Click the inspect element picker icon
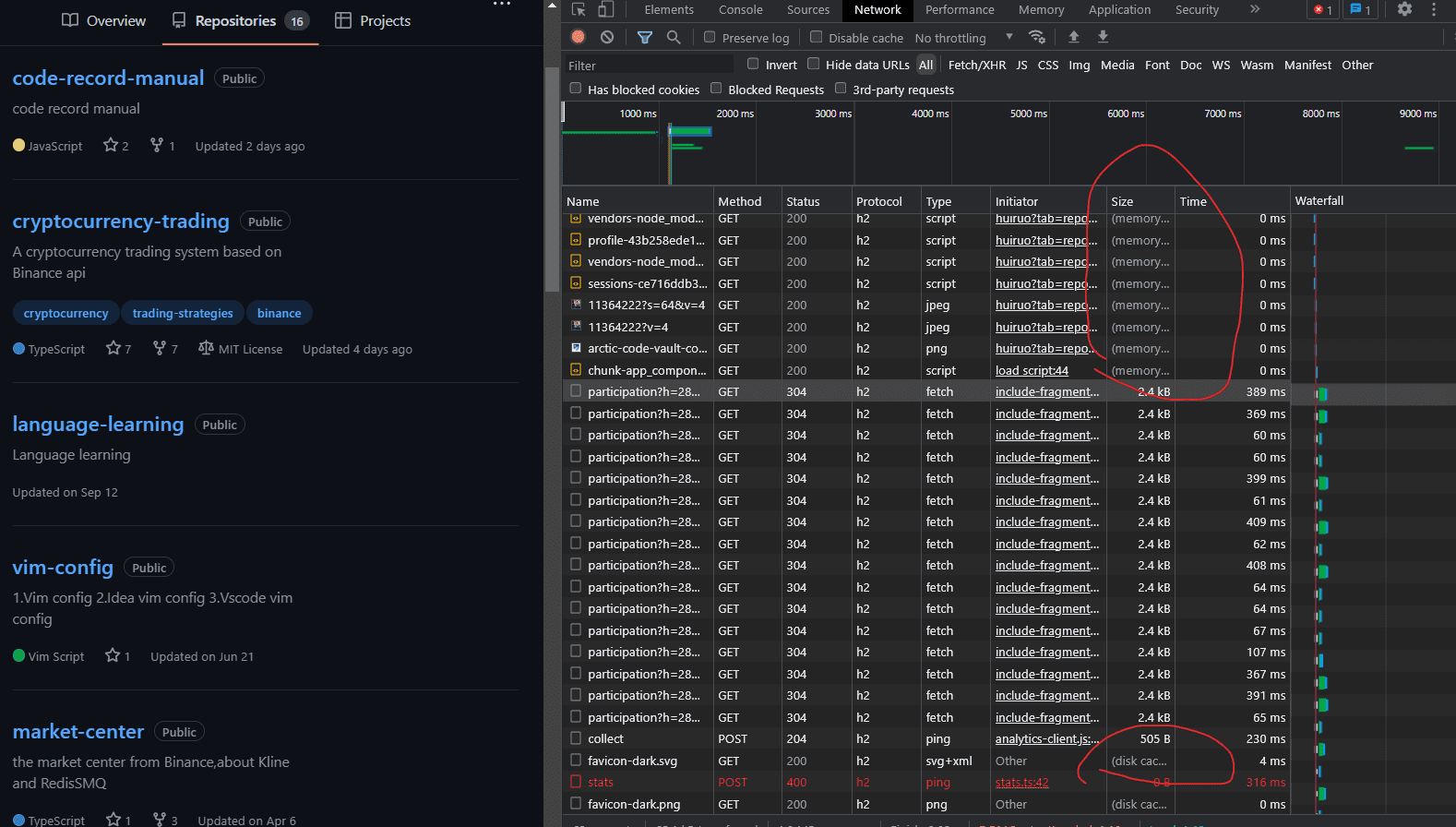This screenshot has width=1456, height=827. [x=579, y=10]
